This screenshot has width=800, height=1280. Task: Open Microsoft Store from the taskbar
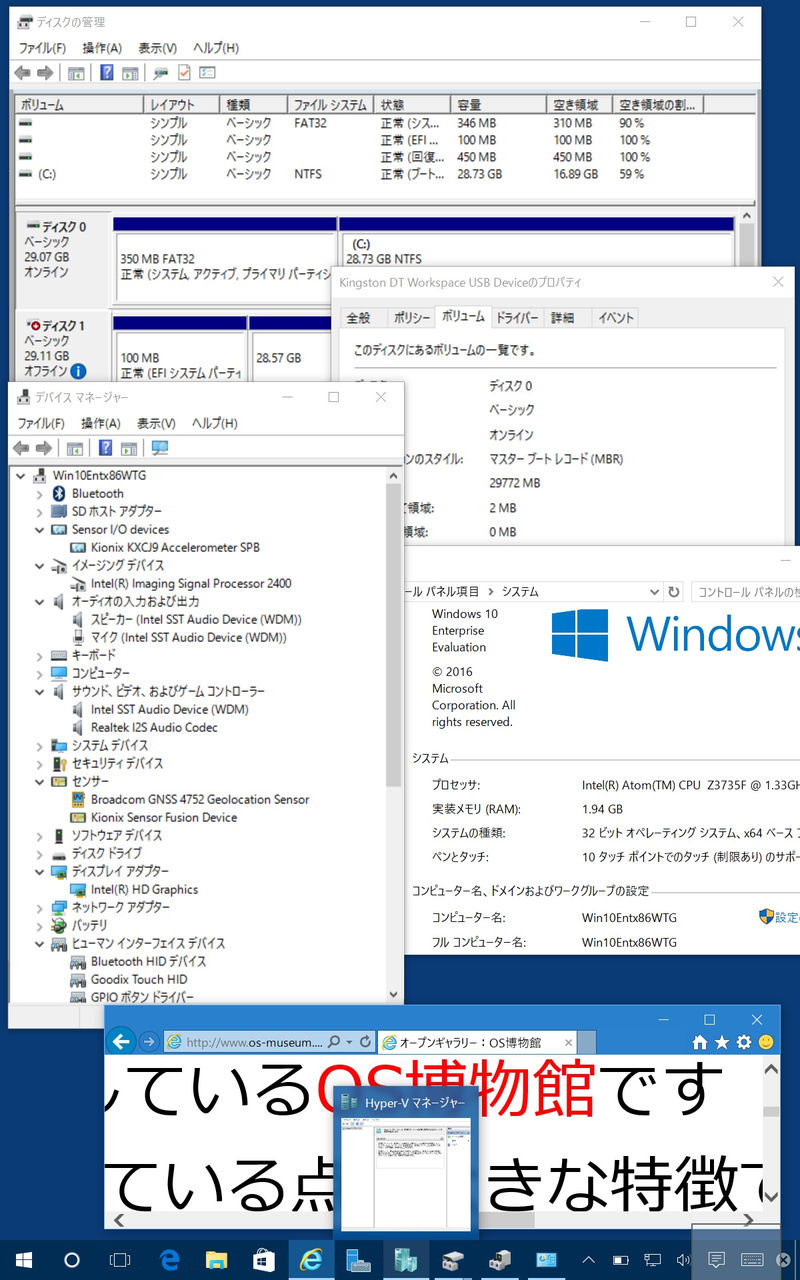coord(264,1260)
